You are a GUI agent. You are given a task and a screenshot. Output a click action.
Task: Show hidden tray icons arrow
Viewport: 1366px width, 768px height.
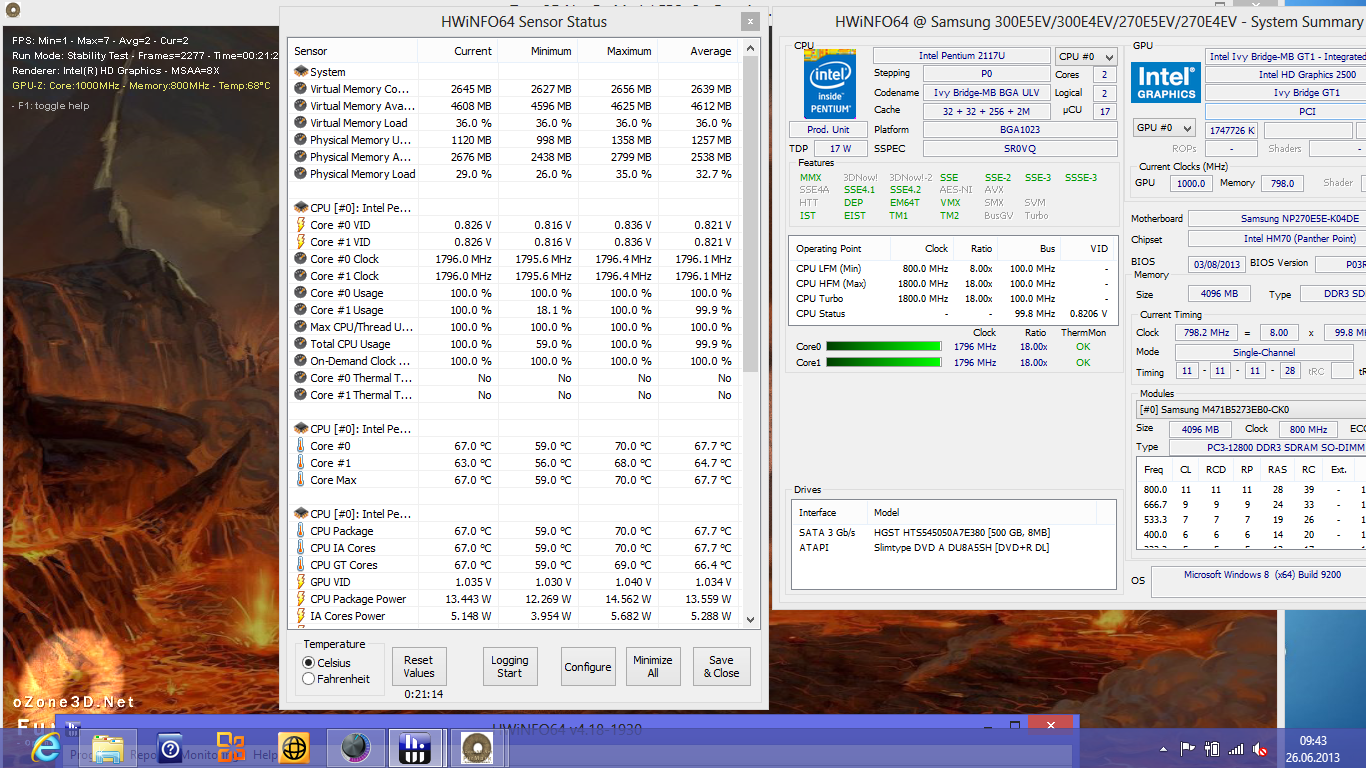click(x=1164, y=748)
